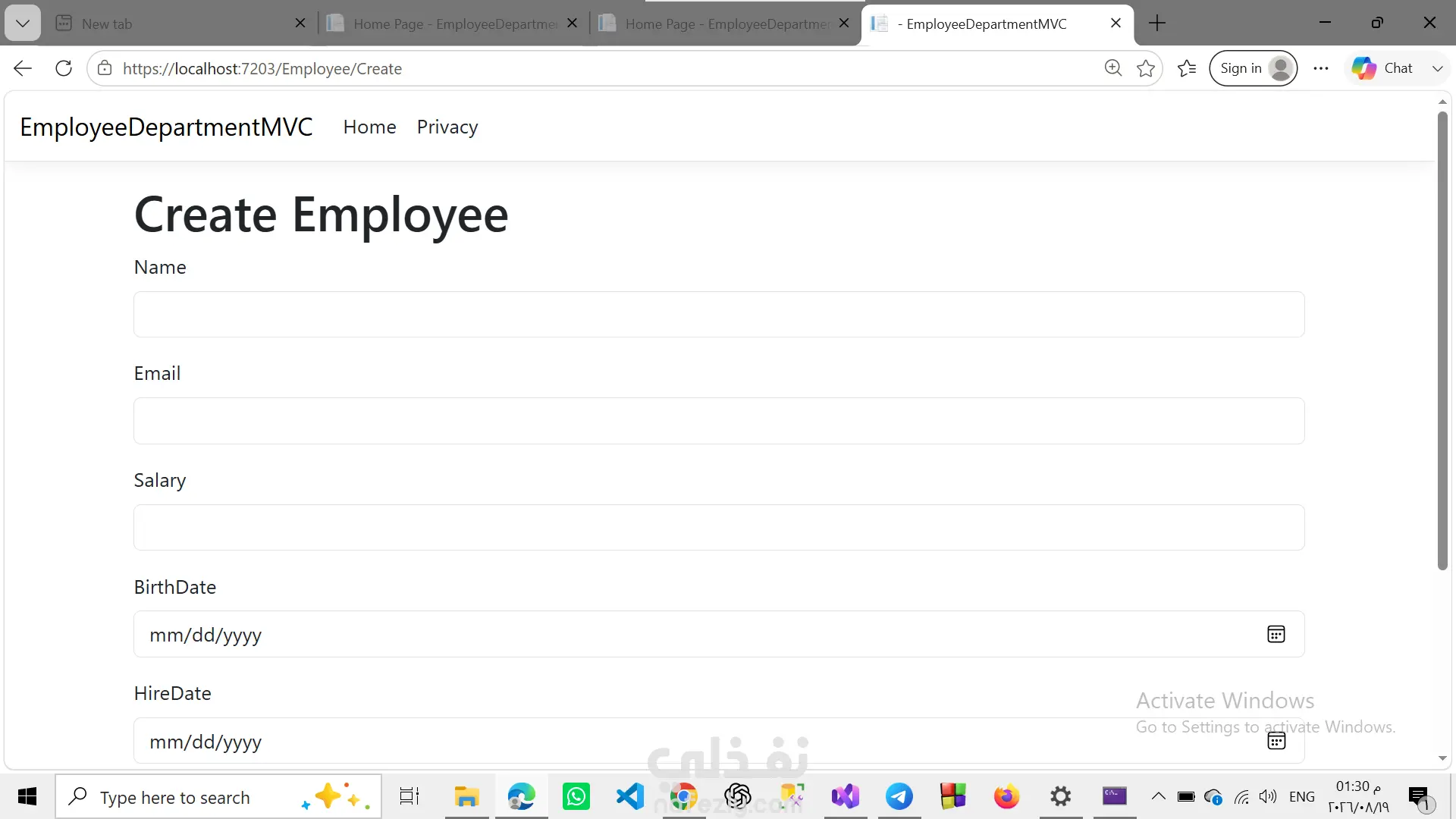Screen dimensions: 1456x819
Task: Open Visual Studio Code from taskbar
Action: click(629, 796)
